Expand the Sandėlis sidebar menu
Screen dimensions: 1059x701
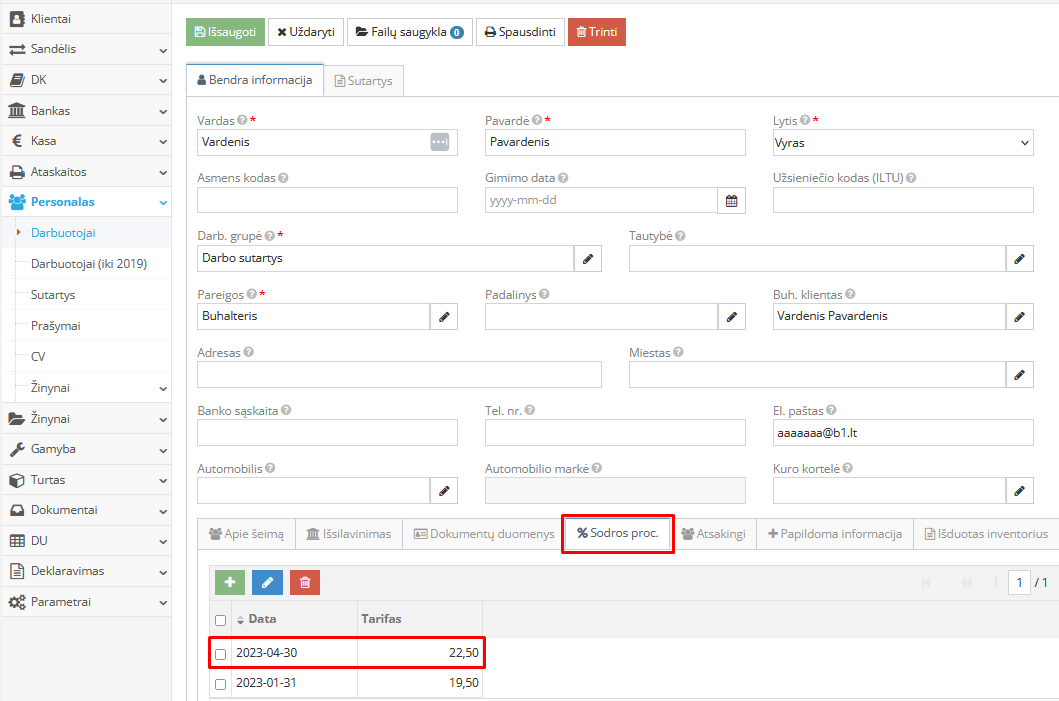click(x=85, y=49)
